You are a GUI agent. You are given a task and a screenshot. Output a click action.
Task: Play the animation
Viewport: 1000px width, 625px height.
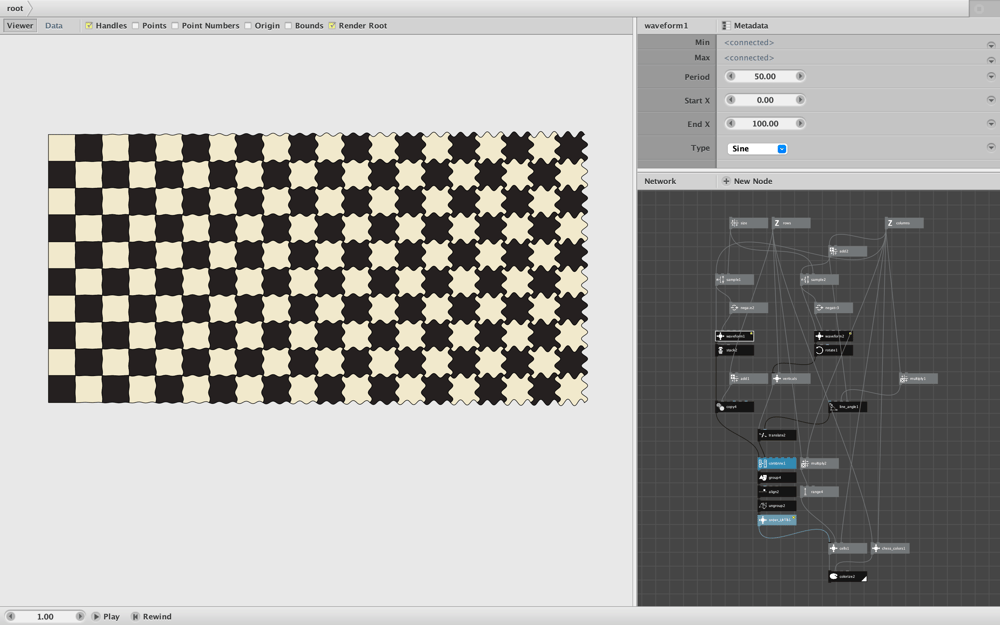[106, 617]
